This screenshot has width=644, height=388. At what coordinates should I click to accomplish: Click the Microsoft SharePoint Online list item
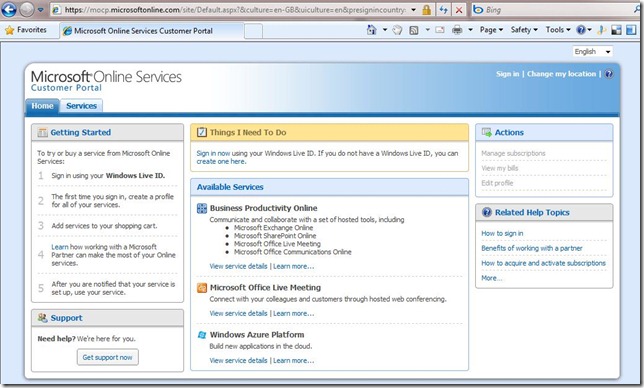[275, 236]
